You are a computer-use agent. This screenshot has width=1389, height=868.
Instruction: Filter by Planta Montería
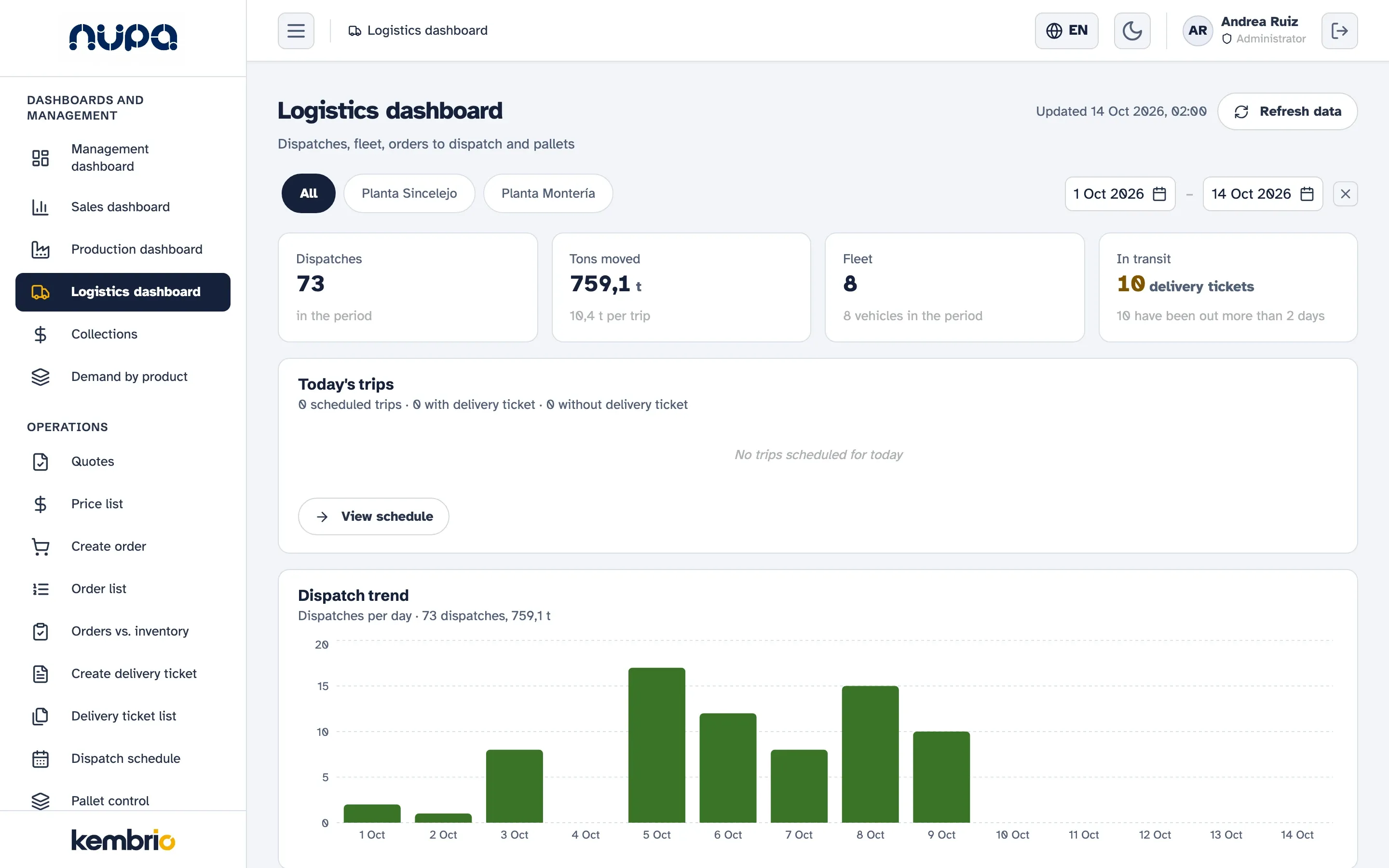(x=548, y=193)
